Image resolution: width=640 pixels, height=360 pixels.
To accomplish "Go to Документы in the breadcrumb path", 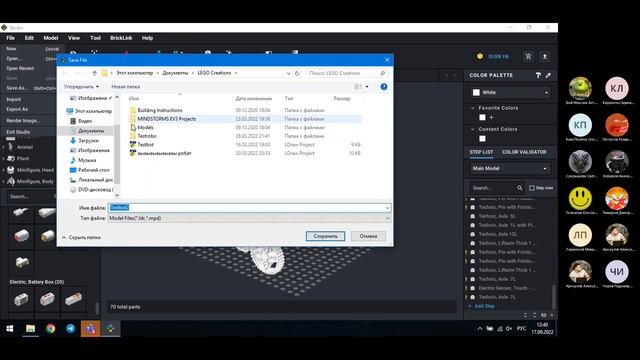I will click(x=175, y=73).
